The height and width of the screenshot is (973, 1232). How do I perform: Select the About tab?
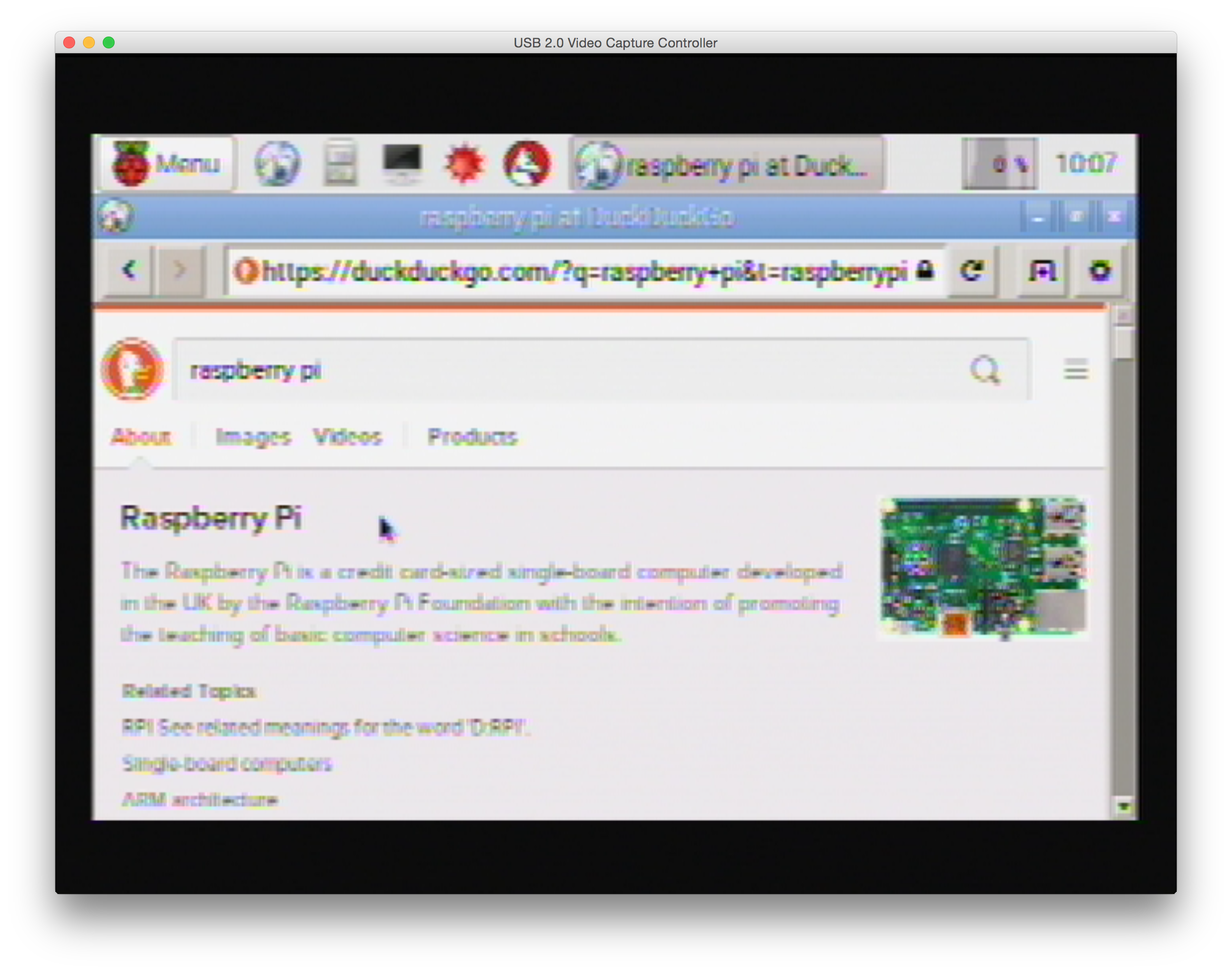(141, 437)
